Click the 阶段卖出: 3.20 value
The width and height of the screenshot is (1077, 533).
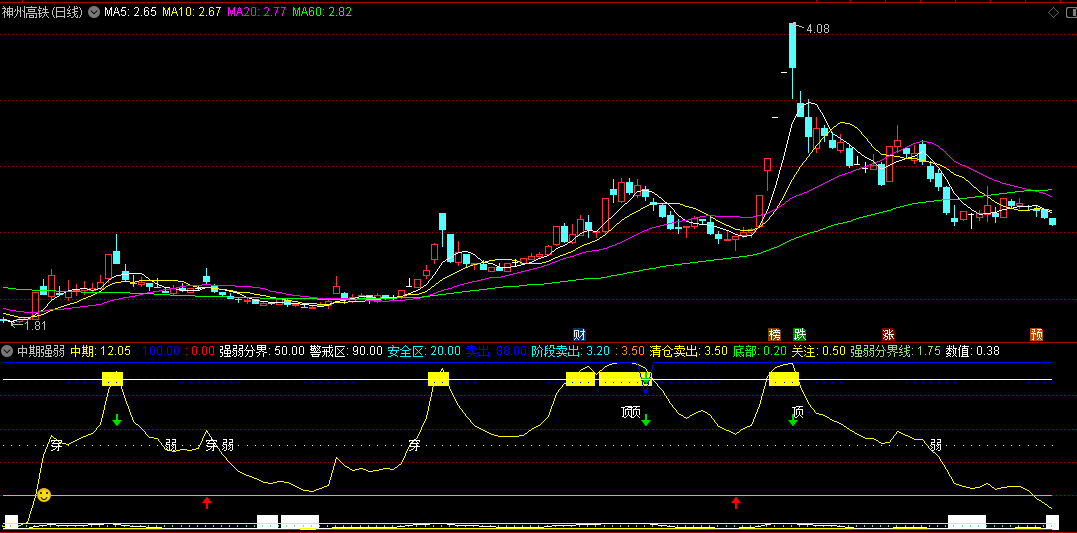571,351
